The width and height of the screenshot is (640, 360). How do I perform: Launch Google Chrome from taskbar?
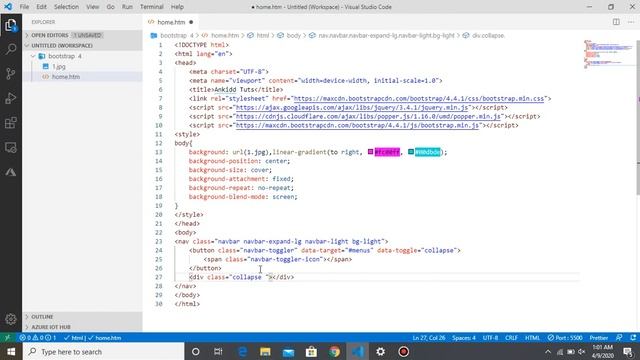point(334,351)
